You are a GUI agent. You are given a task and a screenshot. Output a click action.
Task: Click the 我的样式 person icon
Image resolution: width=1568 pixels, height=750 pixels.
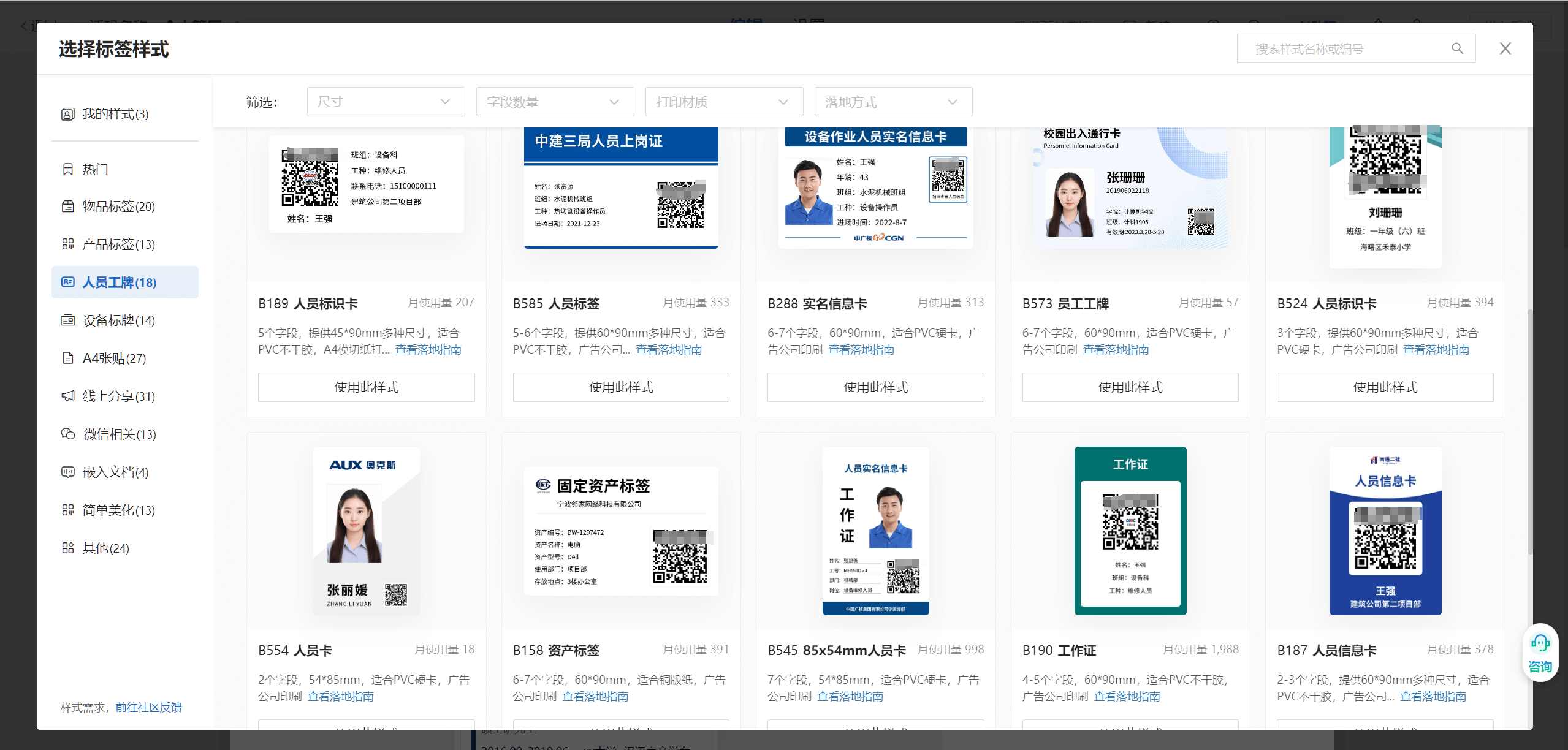[67, 114]
